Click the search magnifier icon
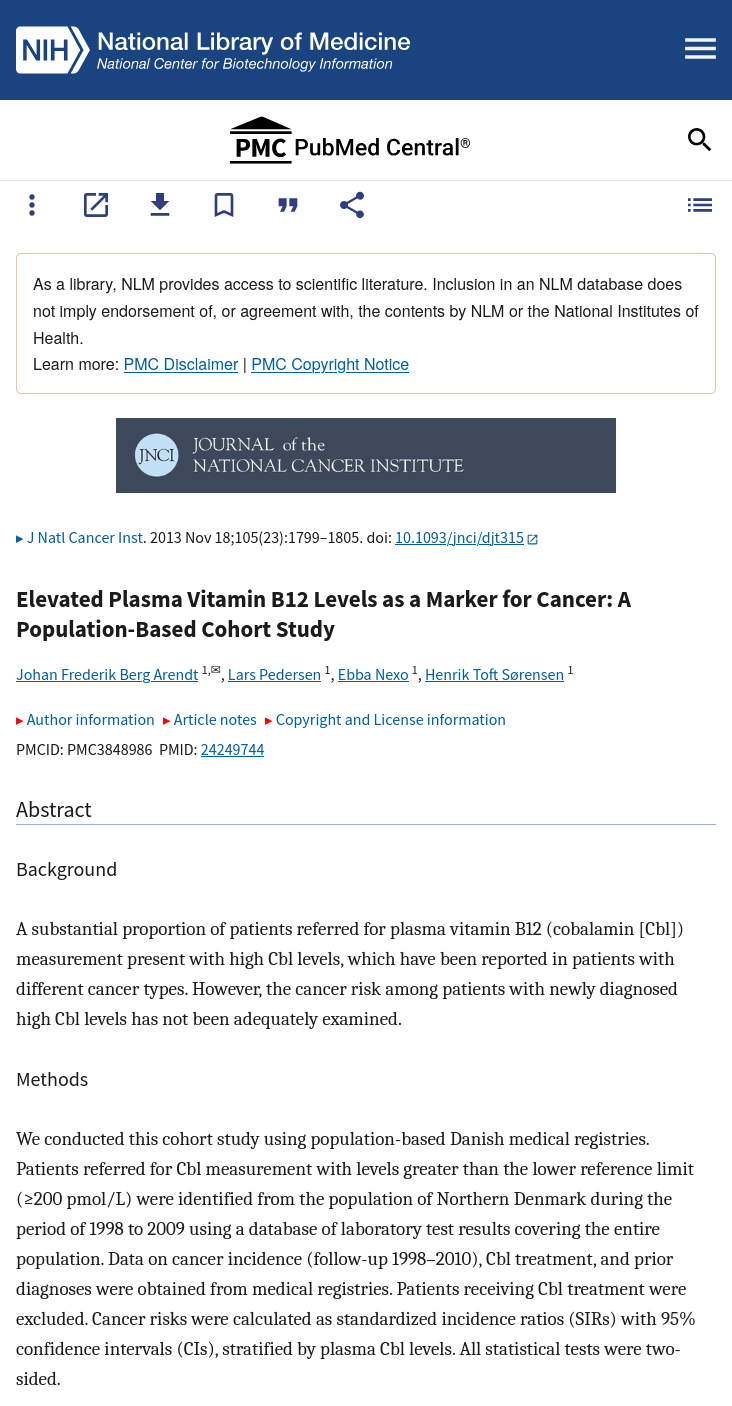 pos(700,140)
